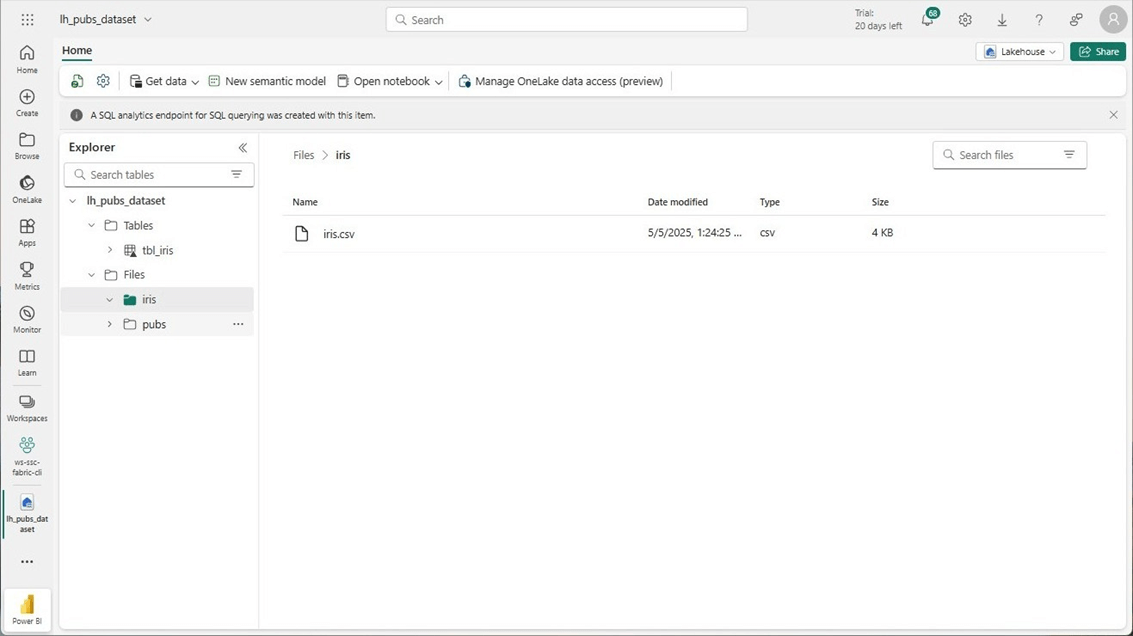Screen dimensions: 1133x636
Task: Open Apps in the left sidebar
Action: coord(27,233)
